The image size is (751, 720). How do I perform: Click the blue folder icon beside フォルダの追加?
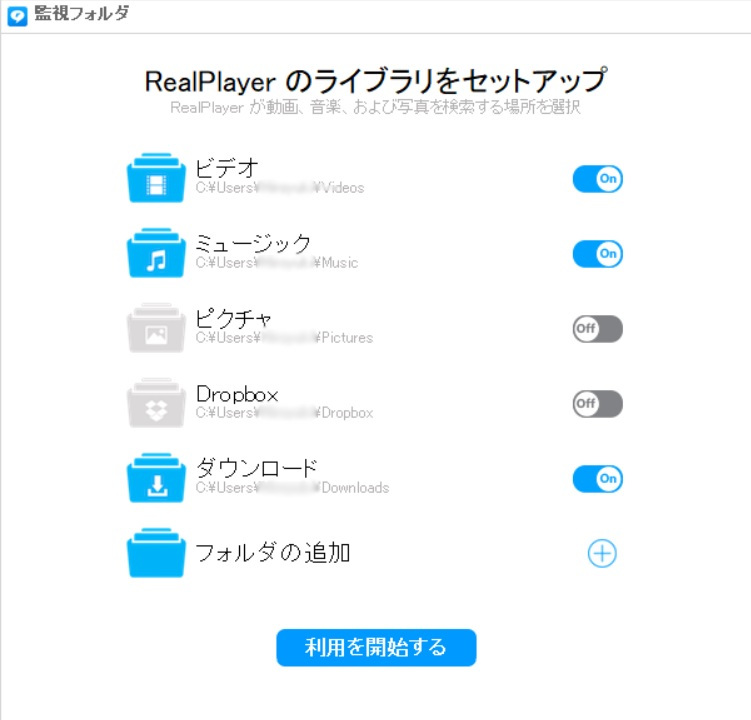click(x=157, y=554)
